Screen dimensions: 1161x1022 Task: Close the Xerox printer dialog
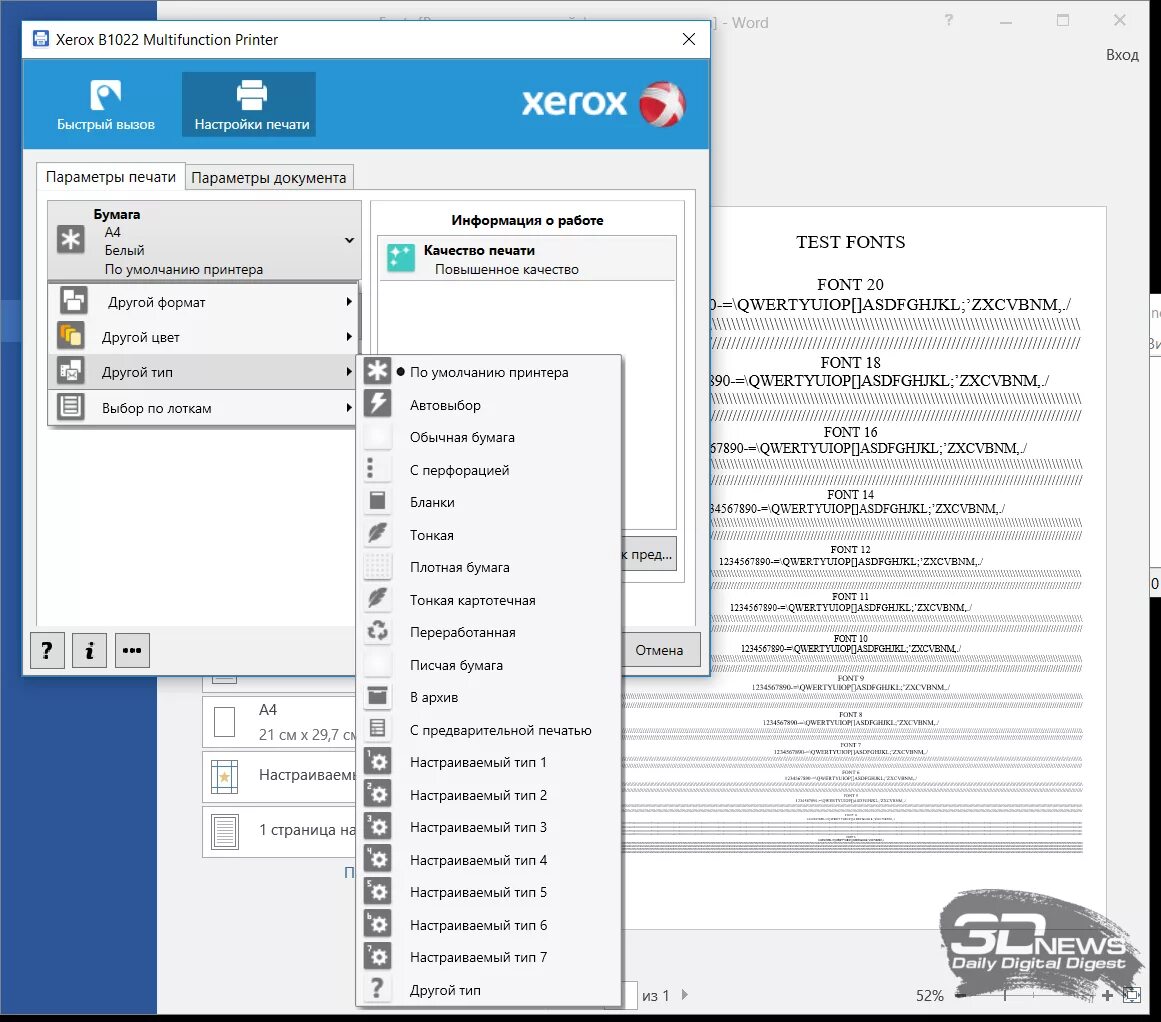[689, 39]
